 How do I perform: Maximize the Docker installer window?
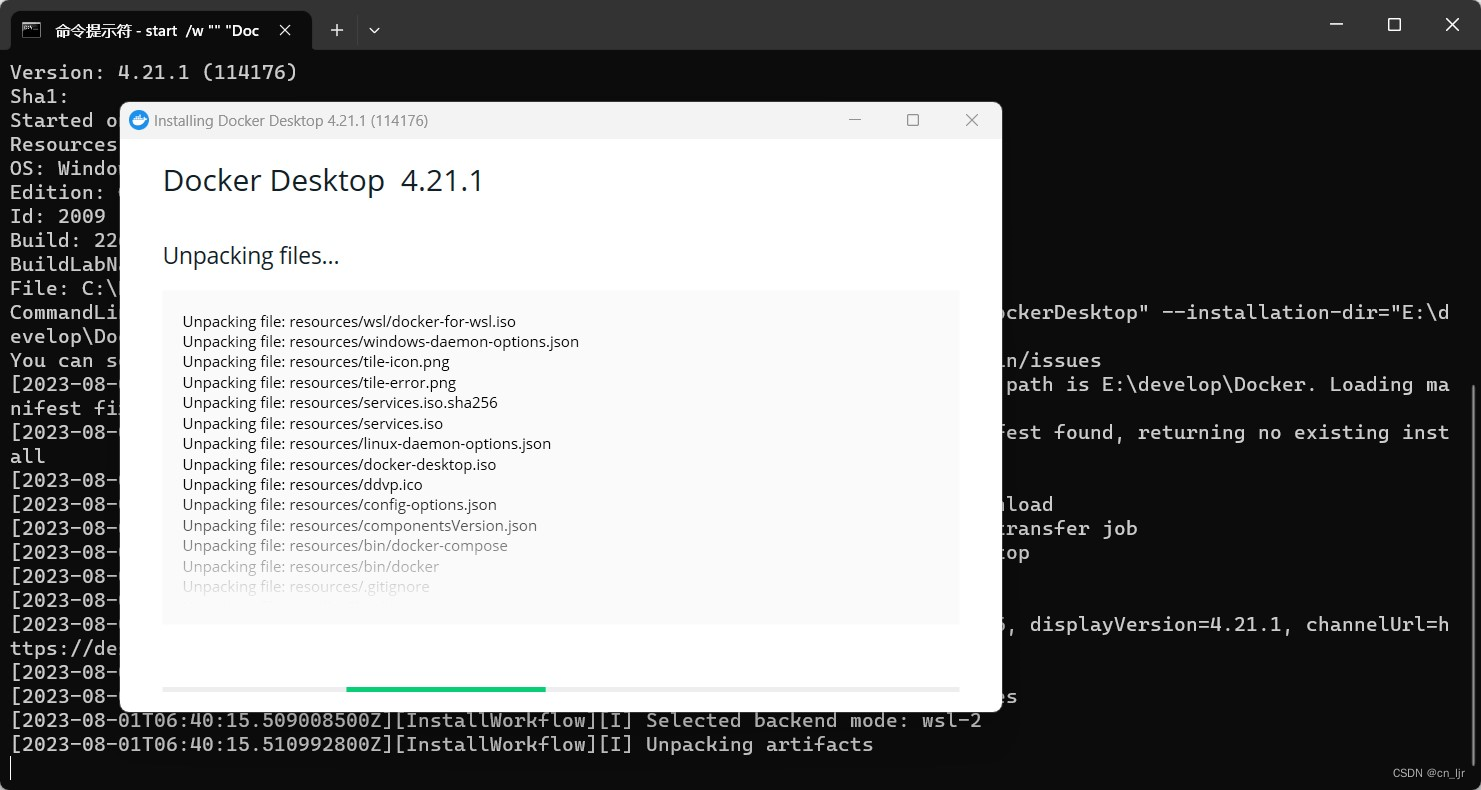(913, 120)
